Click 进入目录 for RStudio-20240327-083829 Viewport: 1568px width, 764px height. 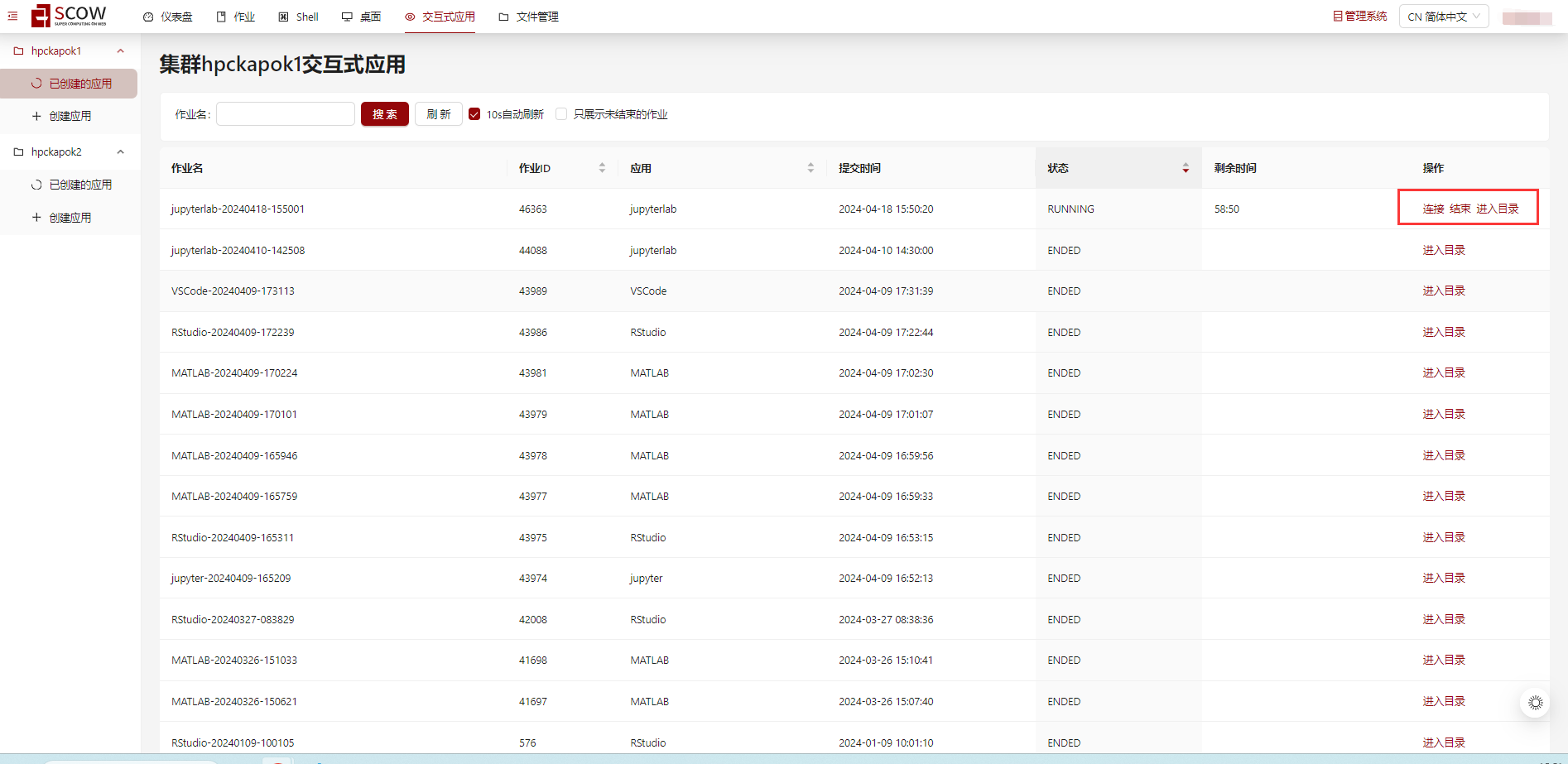(x=1444, y=619)
